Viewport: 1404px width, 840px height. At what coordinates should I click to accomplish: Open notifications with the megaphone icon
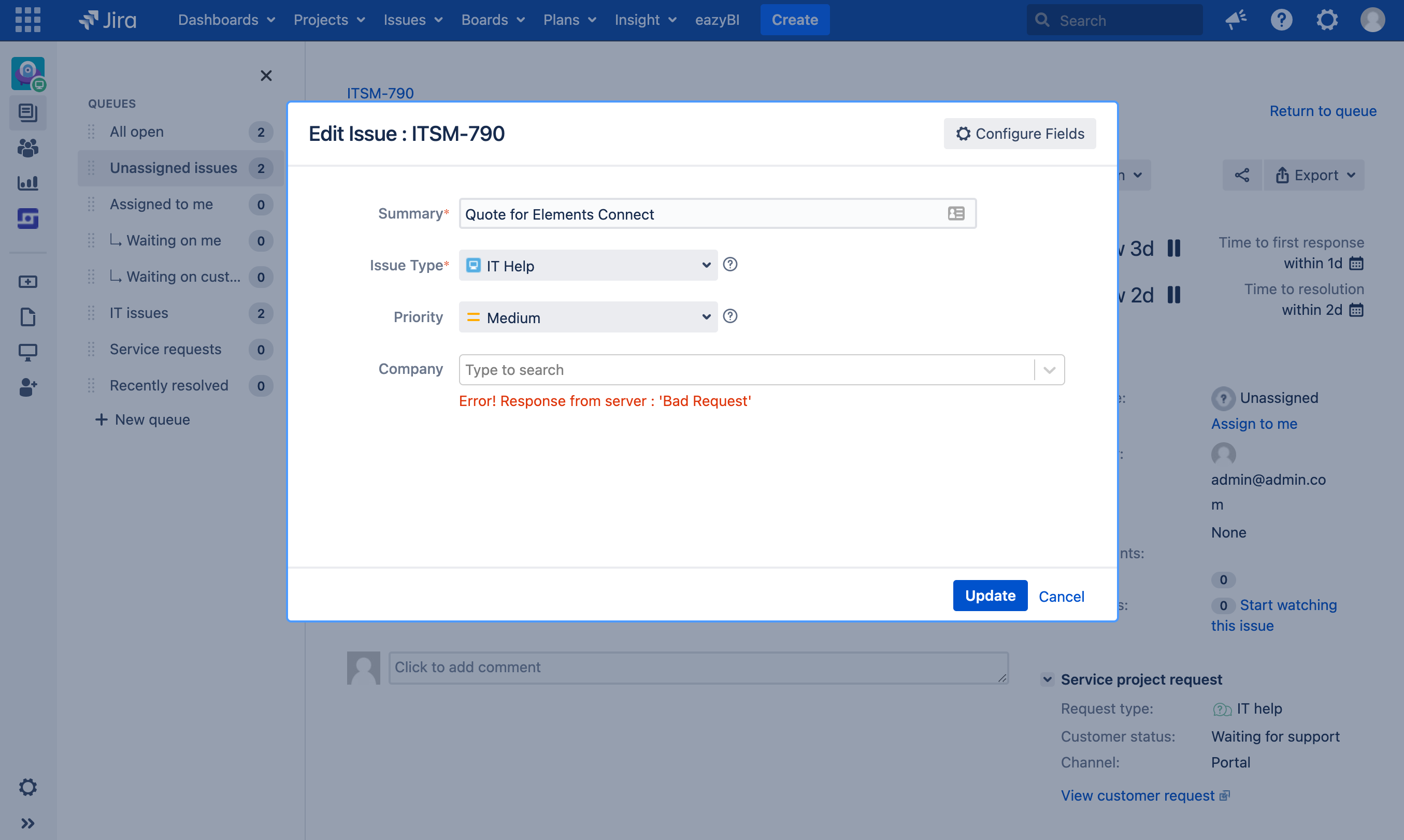click(1236, 20)
